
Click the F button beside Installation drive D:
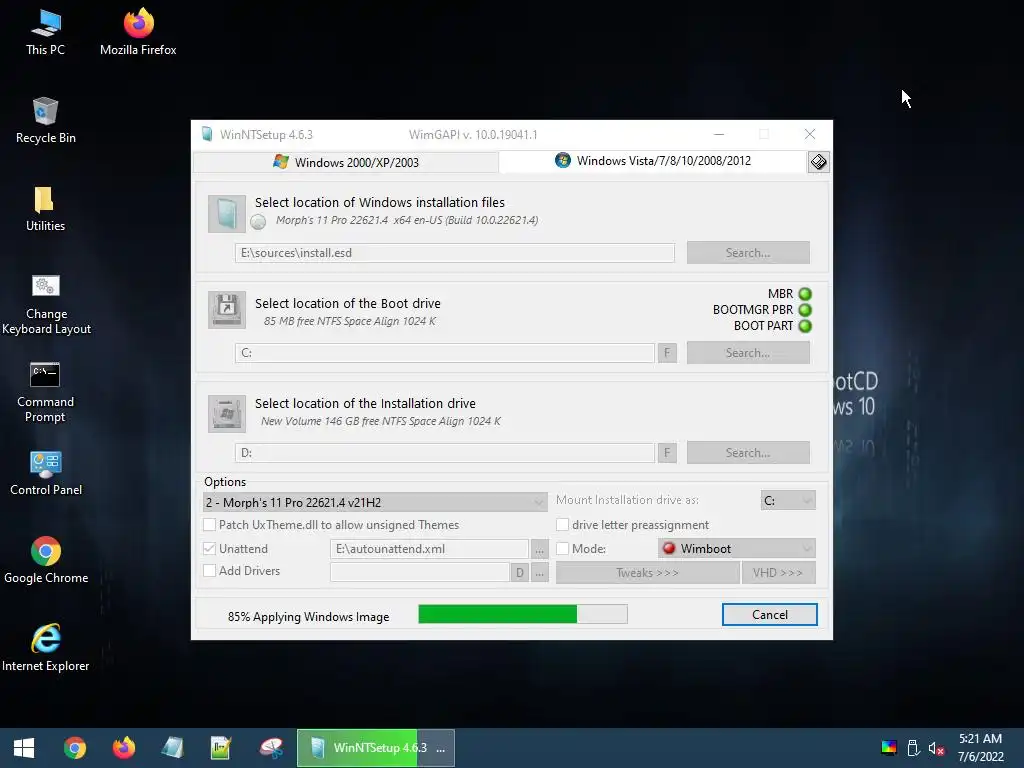coord(667,453)
